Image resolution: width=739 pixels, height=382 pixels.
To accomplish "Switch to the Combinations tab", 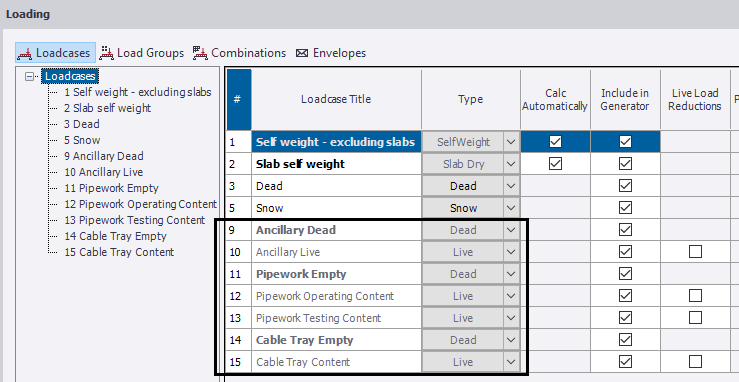I will click(239, 53).
